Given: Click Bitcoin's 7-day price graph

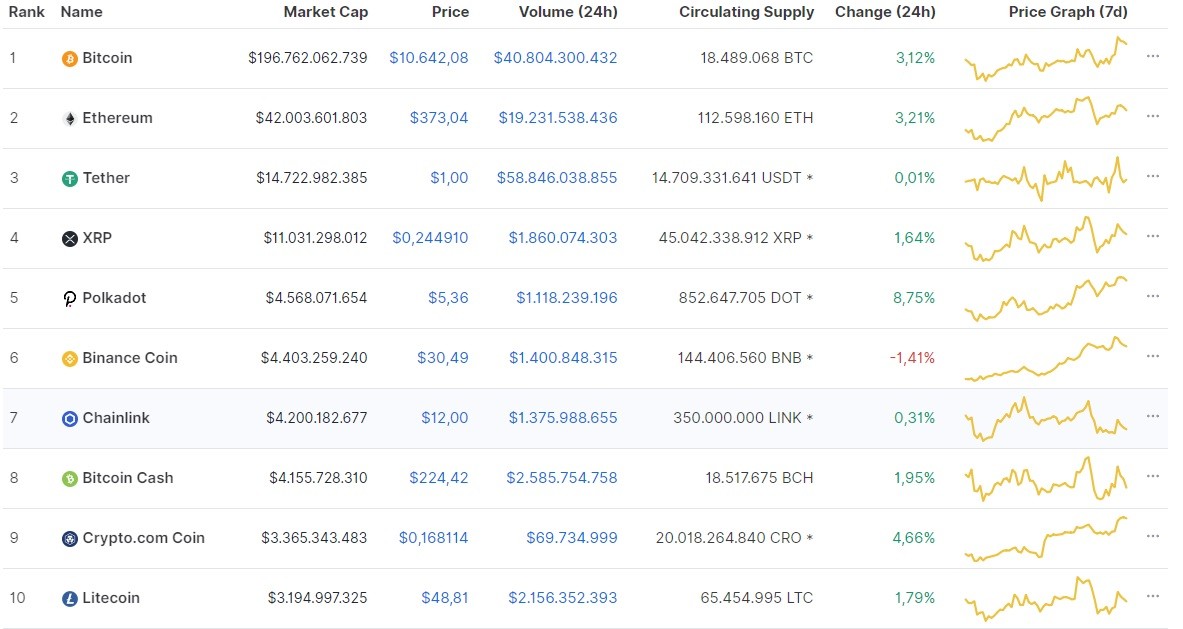Looking at the screenshot, I should click(1045, 58).
